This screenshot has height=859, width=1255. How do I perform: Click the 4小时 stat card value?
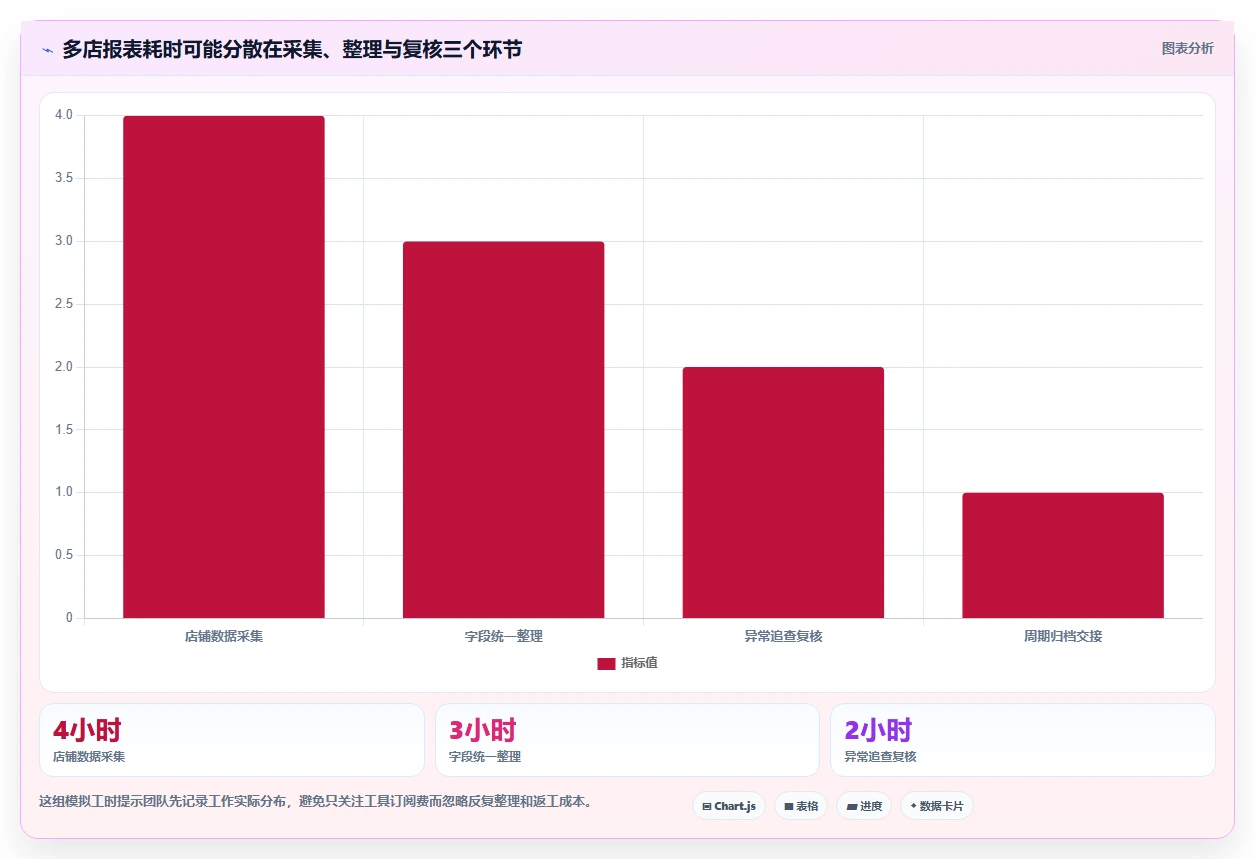click(87, 730)
